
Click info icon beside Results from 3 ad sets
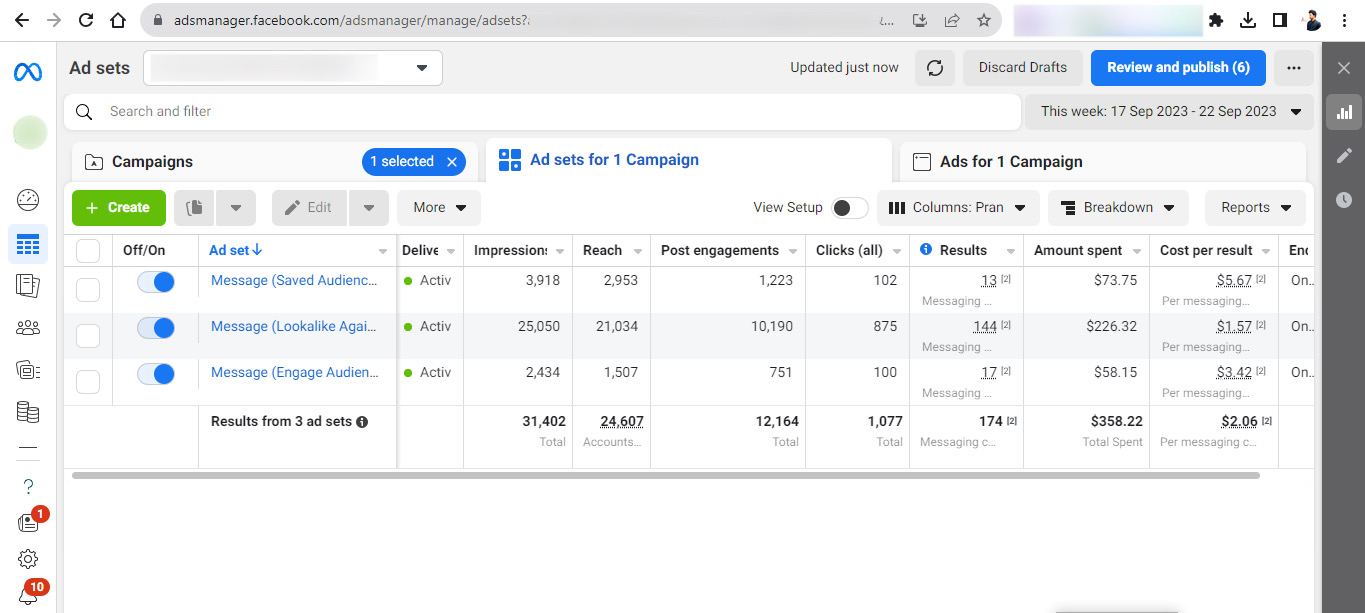click(x=362, y=422)
